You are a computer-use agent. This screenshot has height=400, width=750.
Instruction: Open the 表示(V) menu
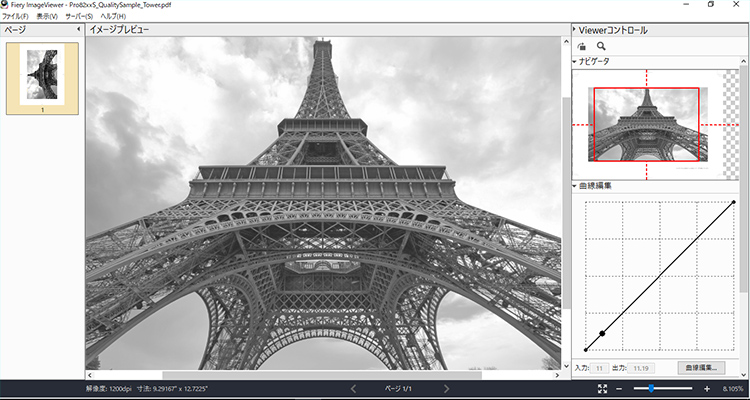(x=46, y=17)
